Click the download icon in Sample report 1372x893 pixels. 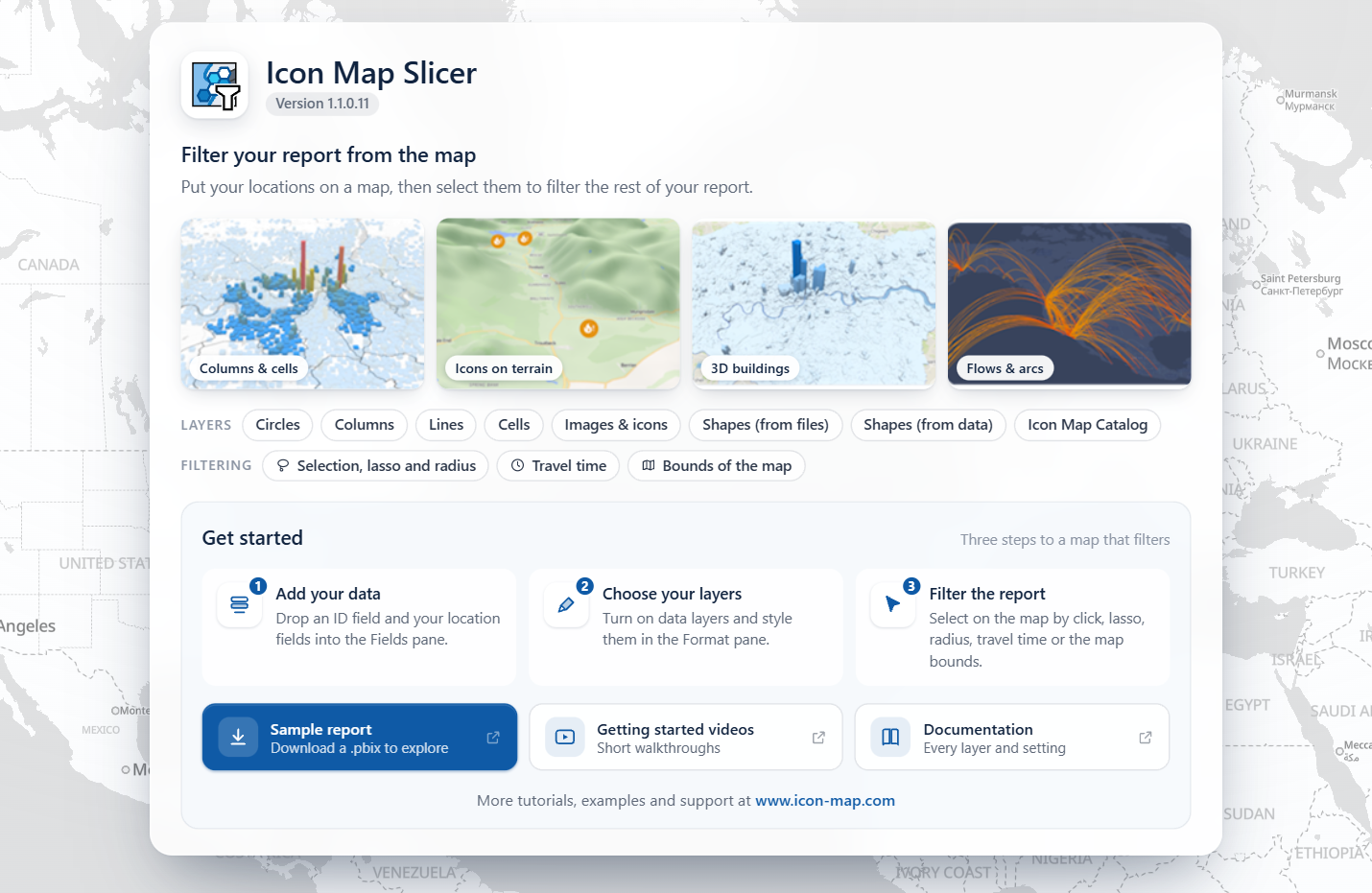pos(238,737)
